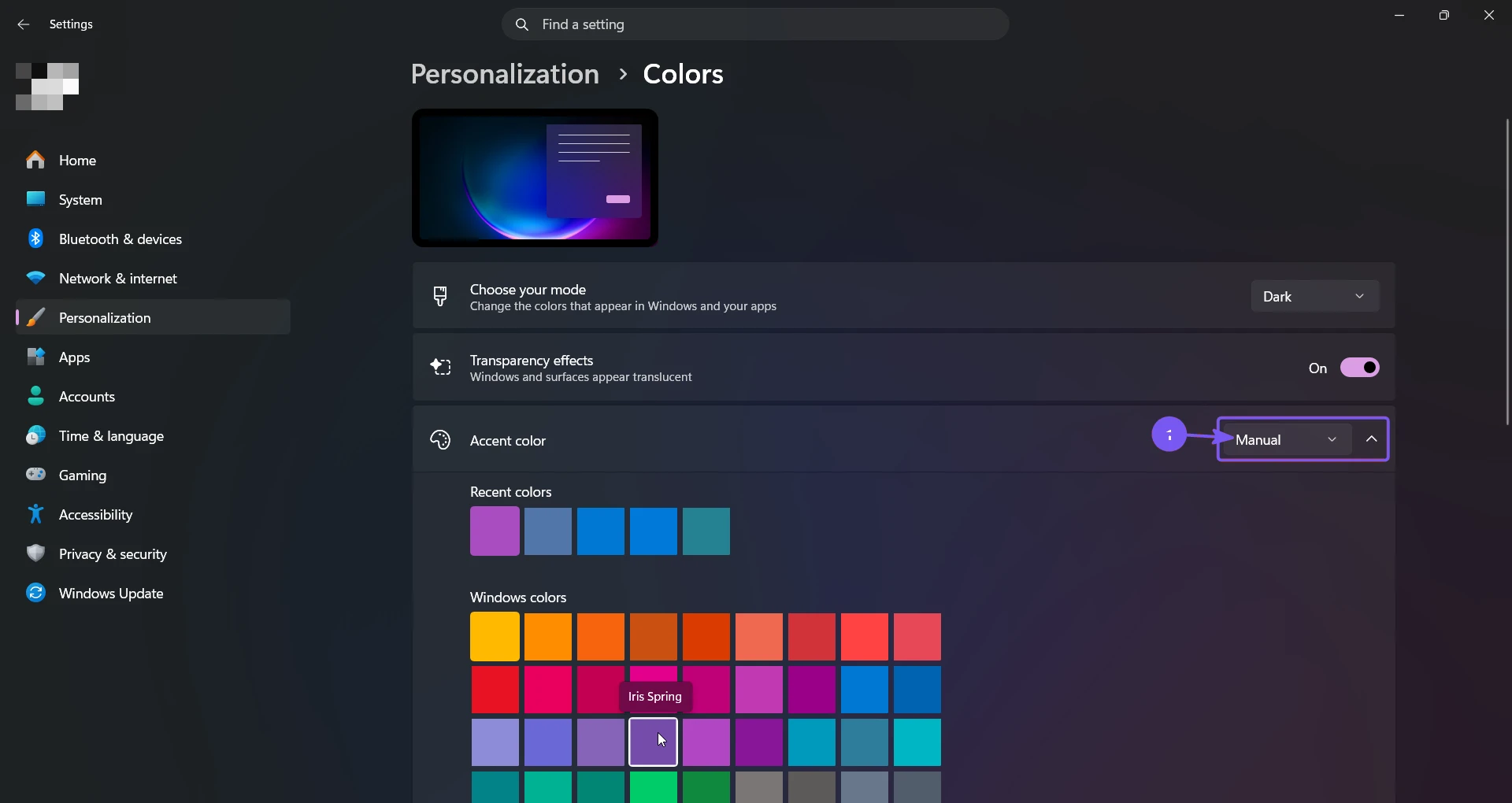Open Accounts settings
This screenshot has height=803, width=1512.
pos(153,396)
